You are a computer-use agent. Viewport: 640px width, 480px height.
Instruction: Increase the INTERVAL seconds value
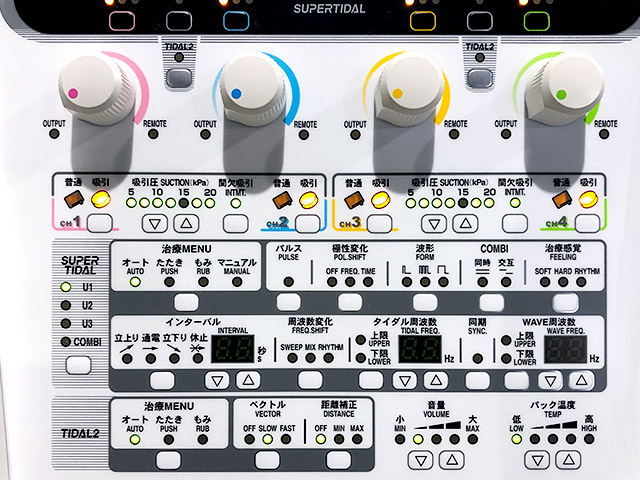(x=248, y=380)
